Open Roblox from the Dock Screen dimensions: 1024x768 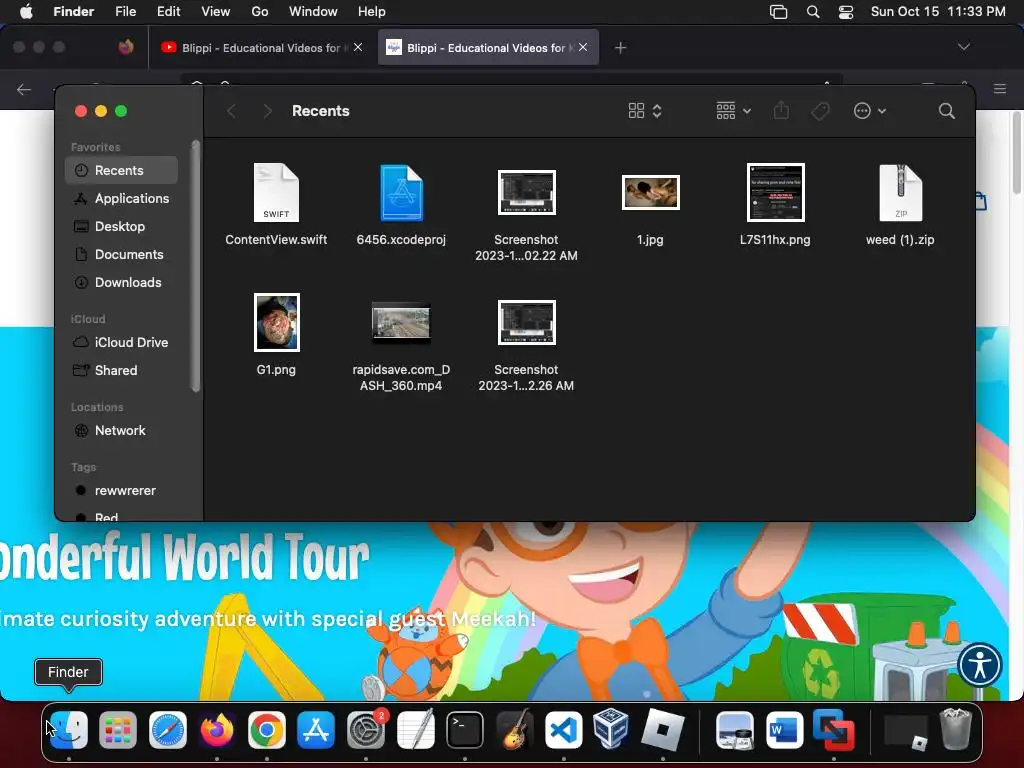[663, 729]
